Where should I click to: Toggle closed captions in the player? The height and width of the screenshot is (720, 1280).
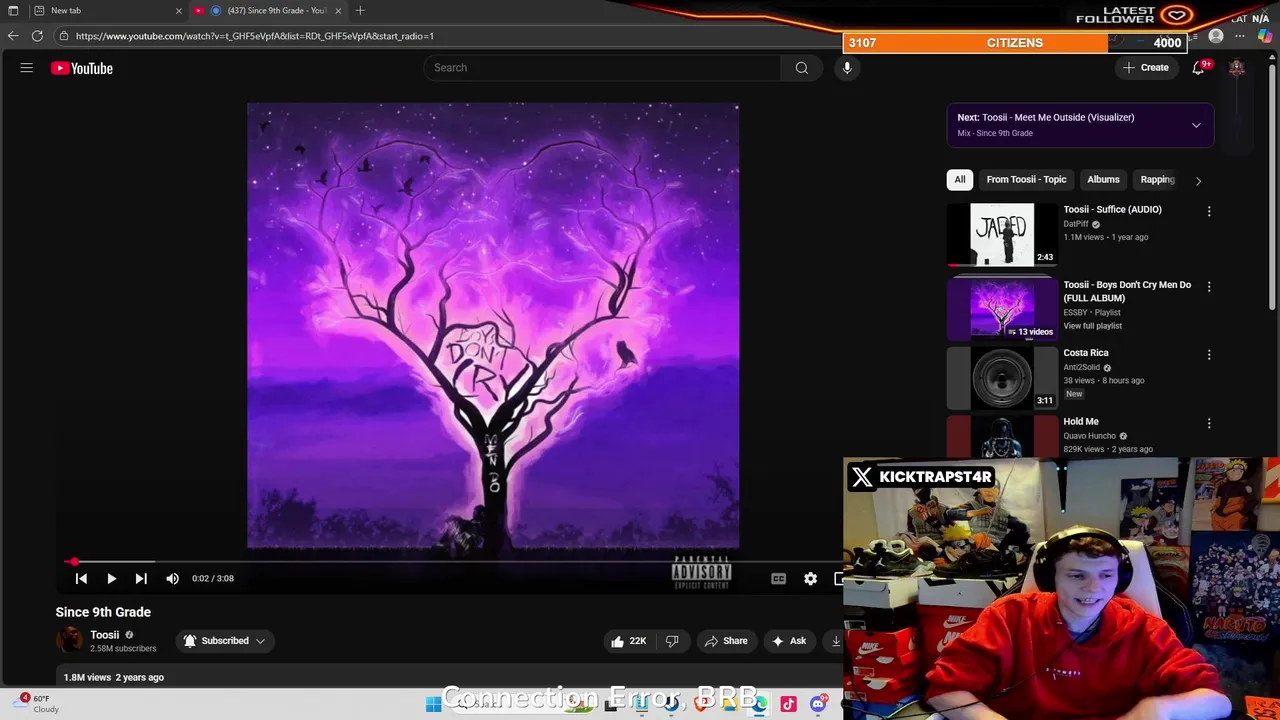pyautogui.click(x=778, y=578)
